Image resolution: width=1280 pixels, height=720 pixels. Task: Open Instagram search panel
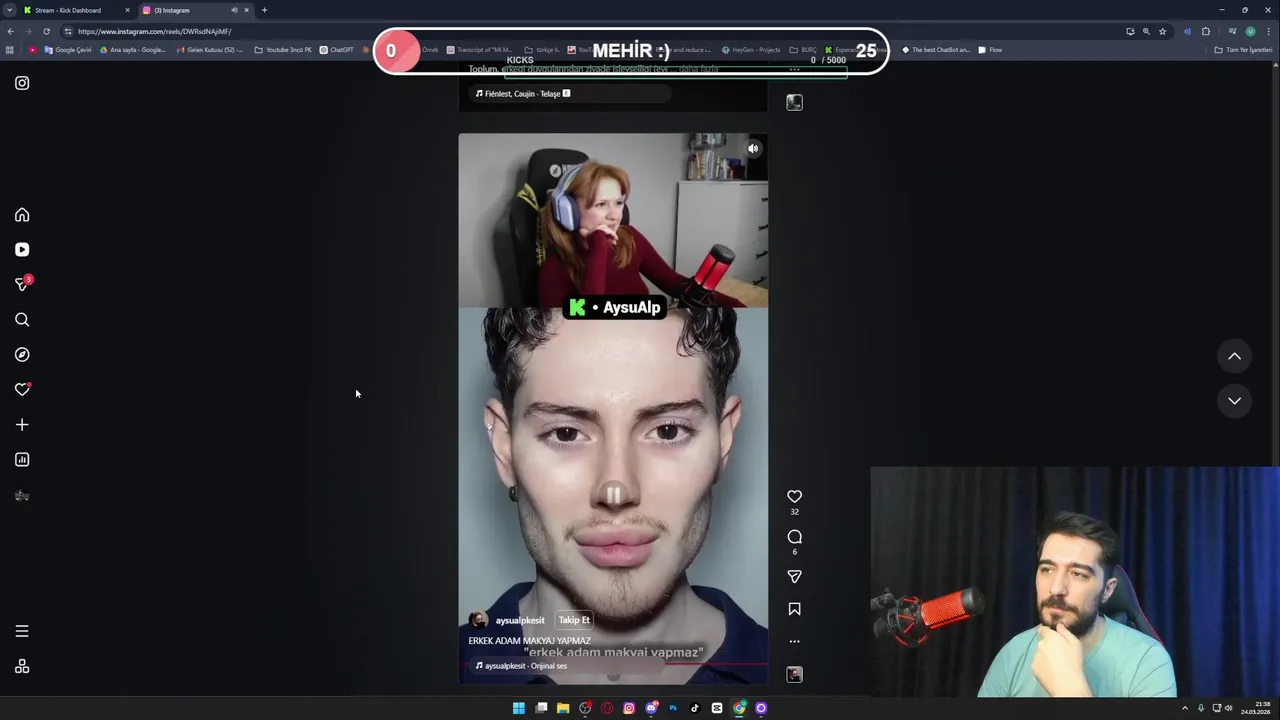pos(22,320)
